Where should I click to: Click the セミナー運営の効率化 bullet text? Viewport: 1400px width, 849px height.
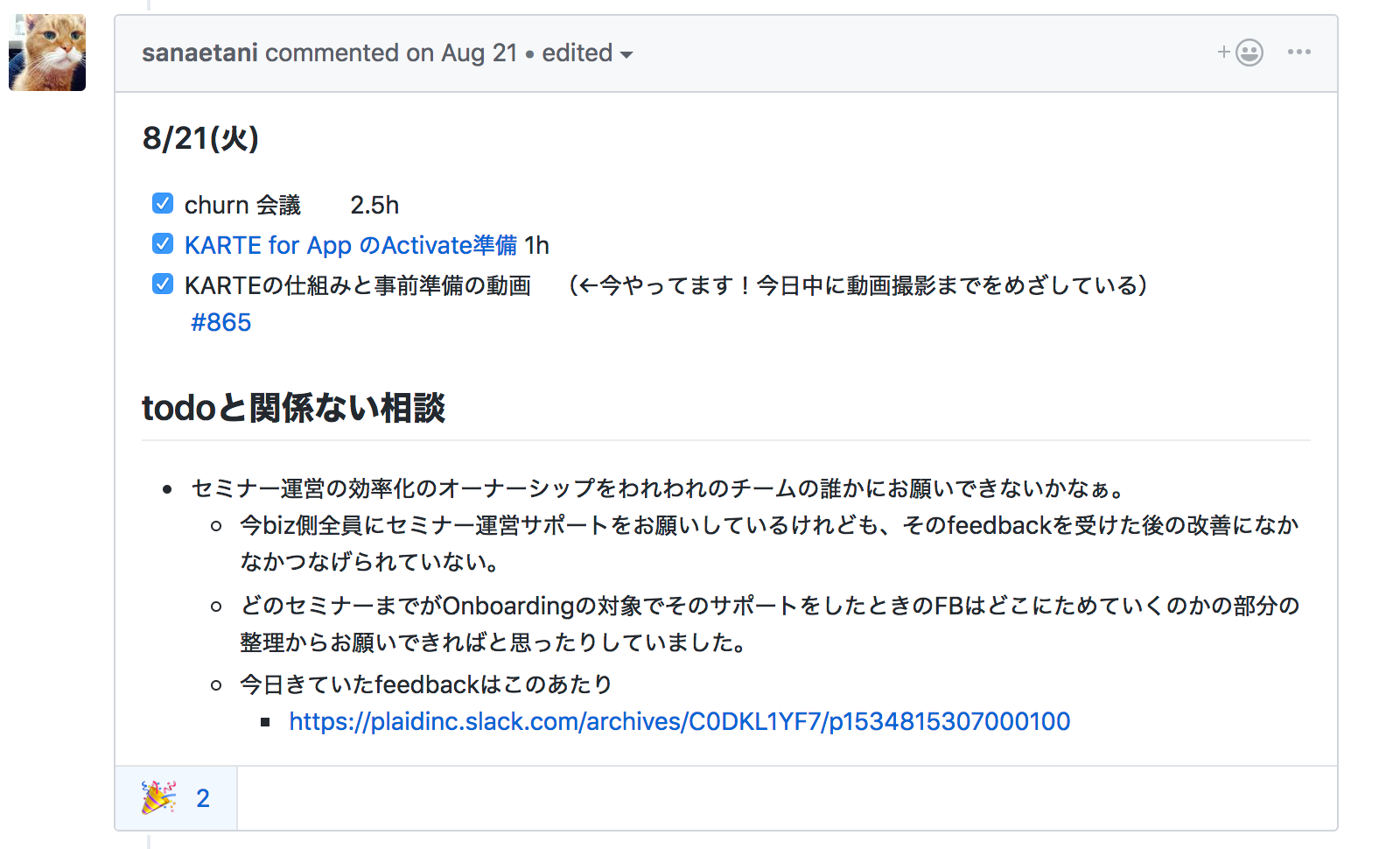pos(656,488)
